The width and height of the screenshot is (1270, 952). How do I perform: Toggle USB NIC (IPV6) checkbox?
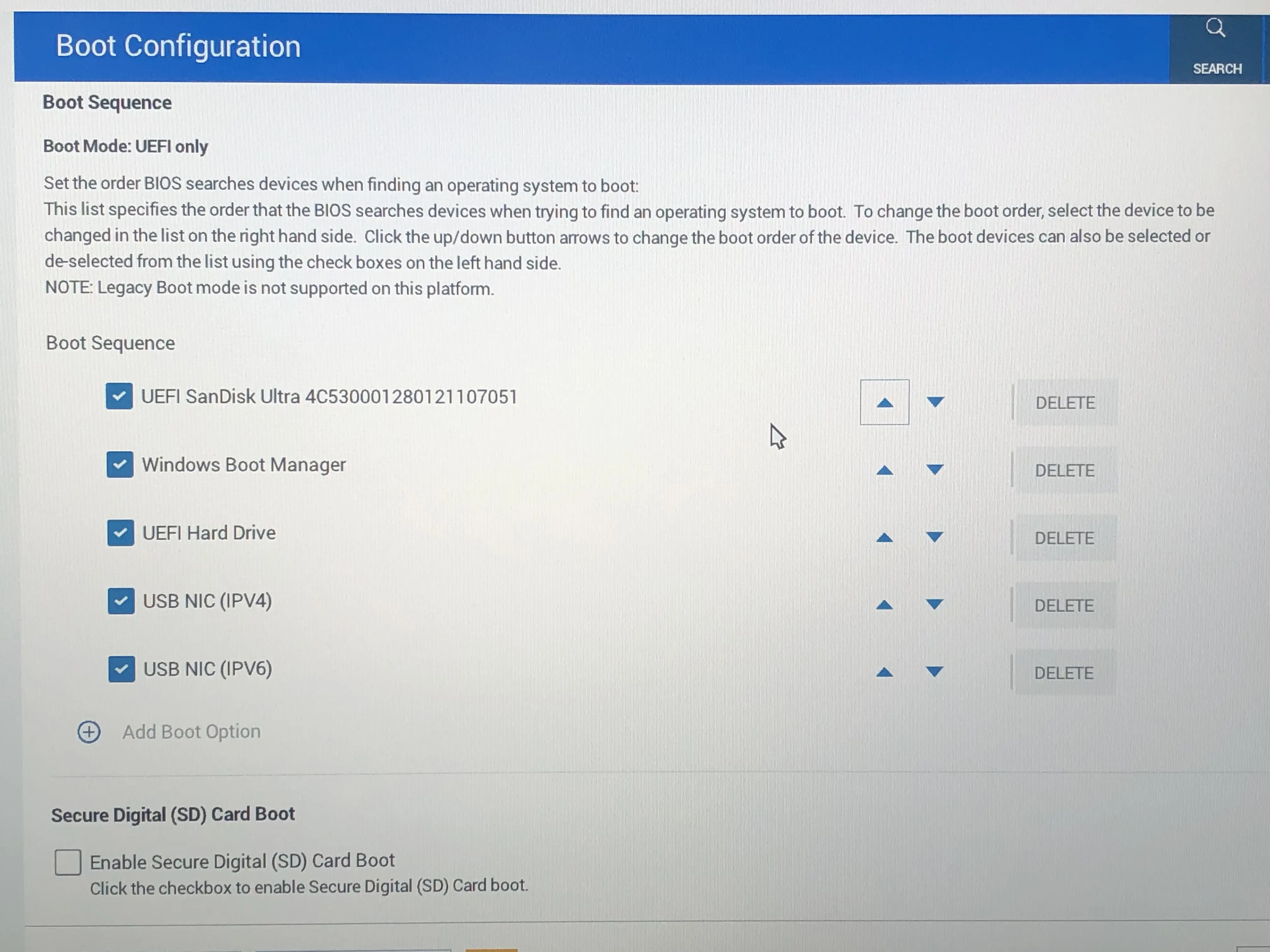pos(121,669)
